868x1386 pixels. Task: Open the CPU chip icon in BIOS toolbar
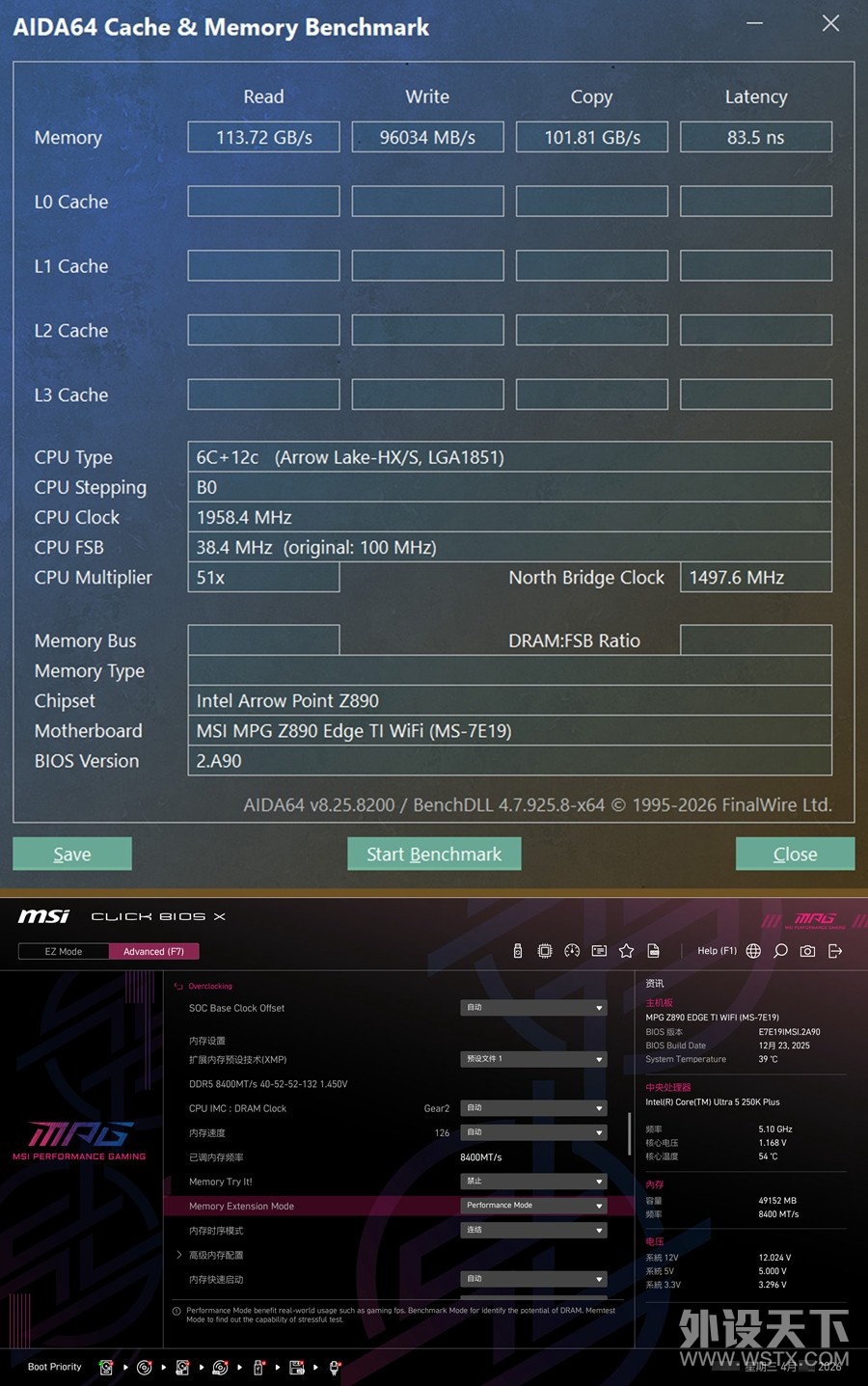click(x=545, y=951)
